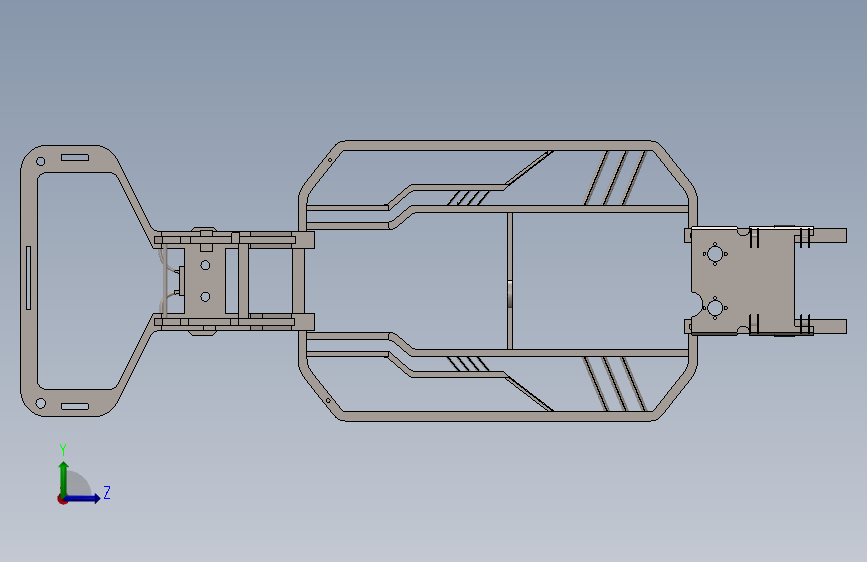Viewport: 867px width, 562px height.
Task: Click the green Y label above the triad
Action: click(x=63, y=450)
